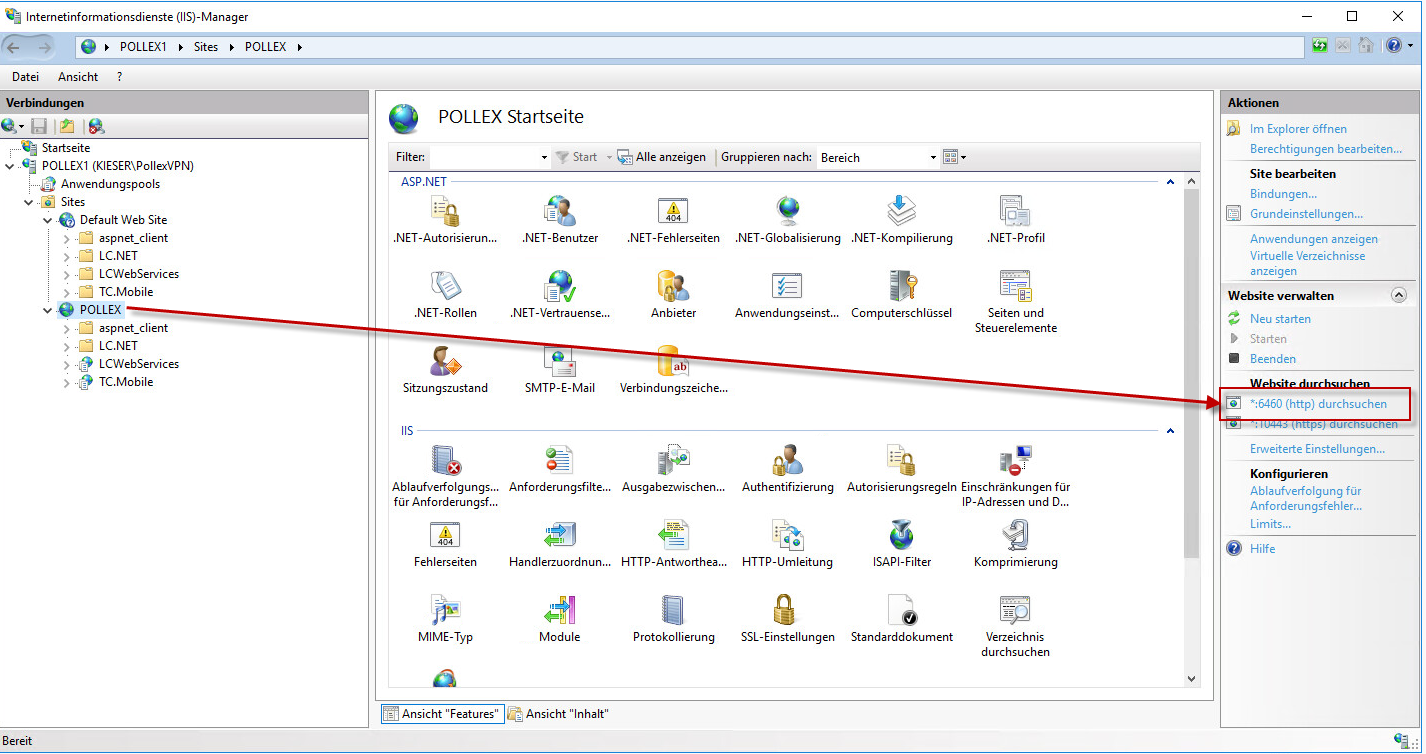Open the .NET-Fehlerseiten icon

coord(673,211)
